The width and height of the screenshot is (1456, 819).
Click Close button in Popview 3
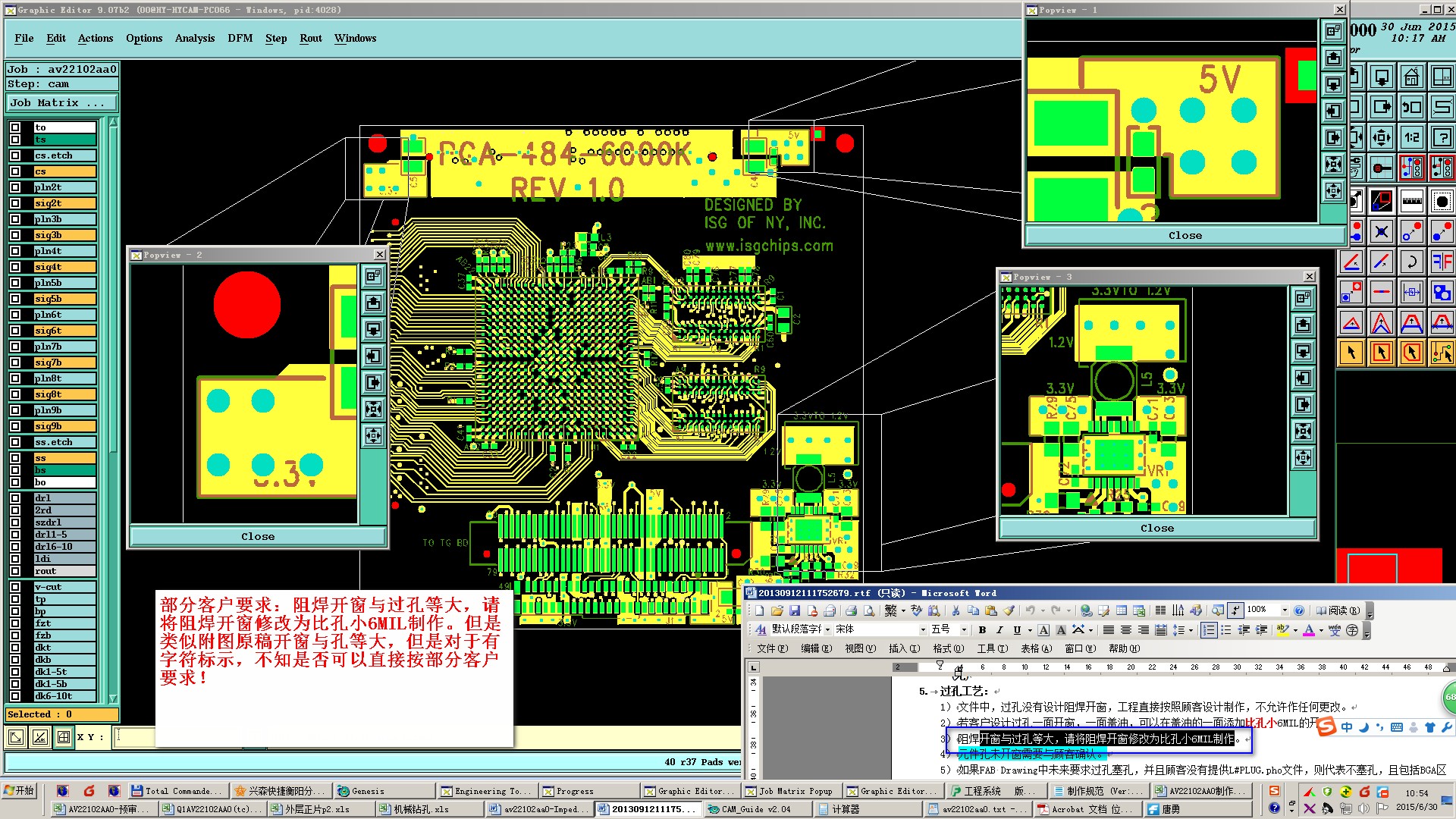pos(1156,529)
